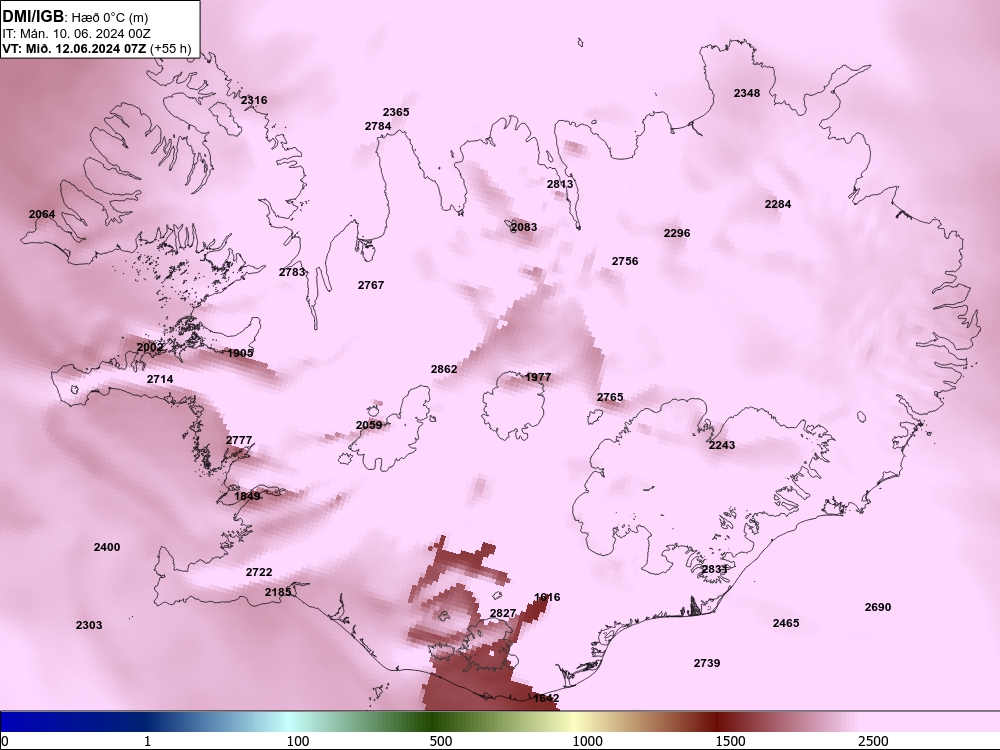This screenshot has height=750, width=1000.
Task: Click the 2500 legend tick label
Action: tap(873, 741)
